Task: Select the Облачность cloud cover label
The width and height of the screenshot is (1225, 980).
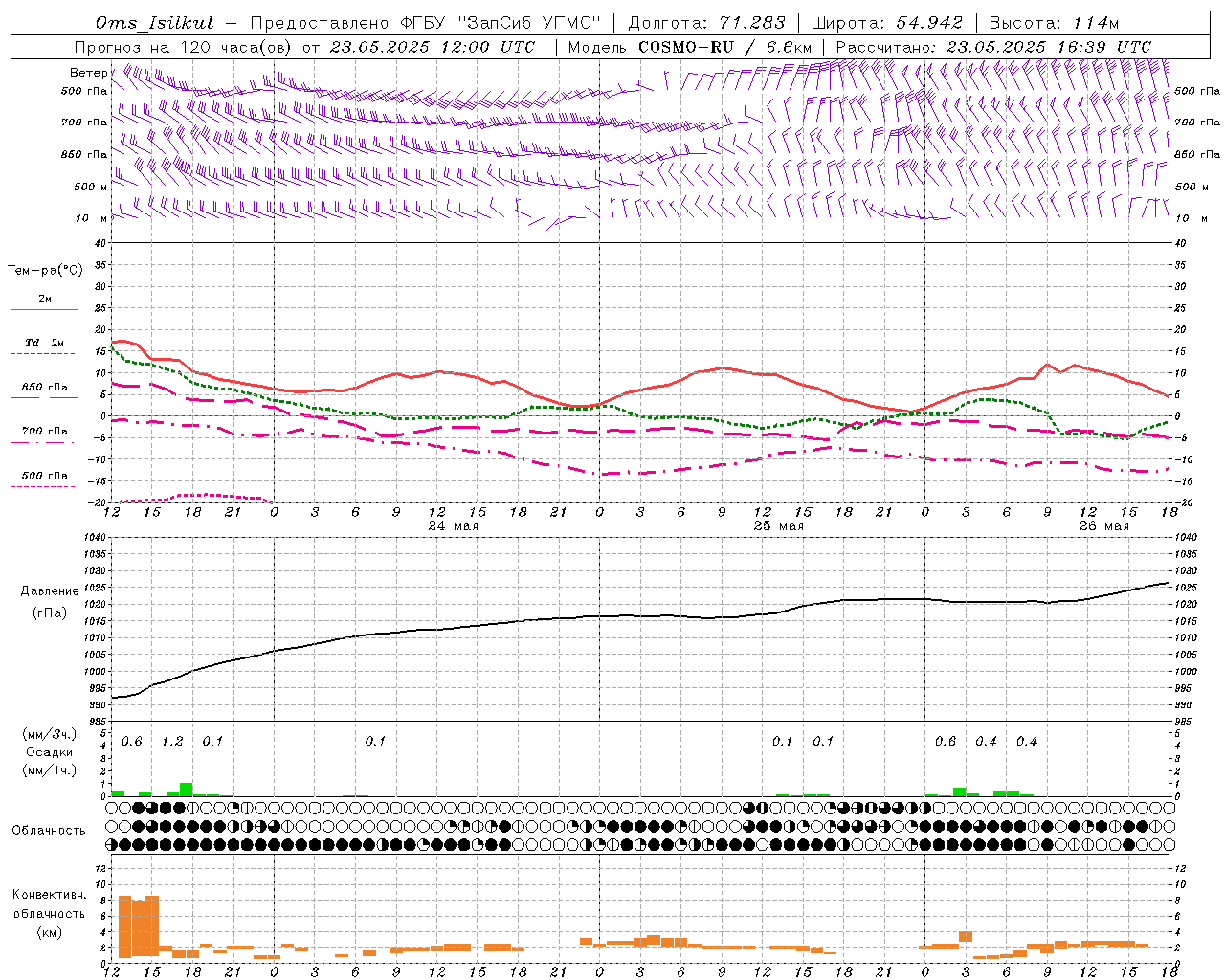Action: click(49, 831)
